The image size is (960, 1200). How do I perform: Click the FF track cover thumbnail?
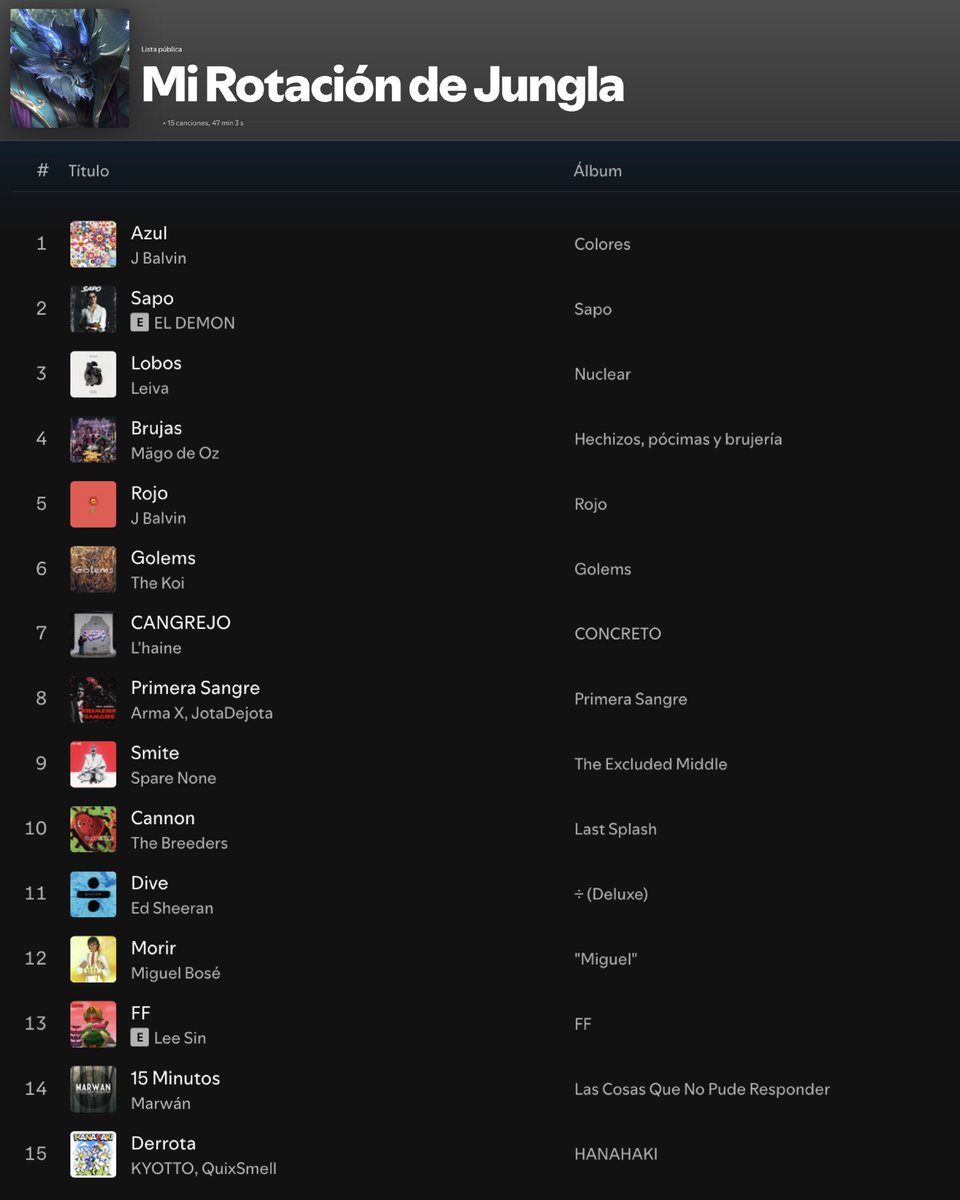pos(93,1024)
